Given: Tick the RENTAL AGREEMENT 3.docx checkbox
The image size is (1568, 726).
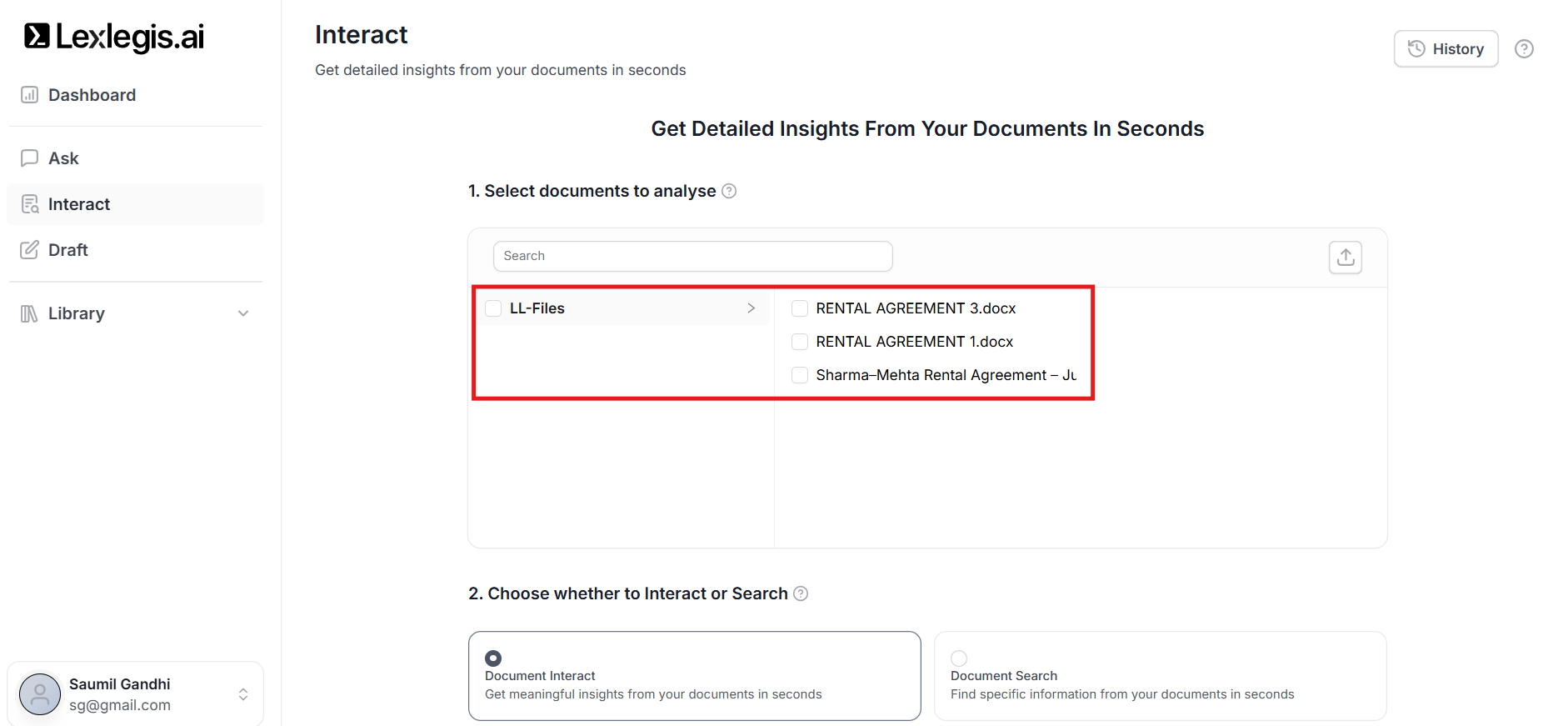Looking at the screenshot, I should pyautogui.click(x=800, y=308).
